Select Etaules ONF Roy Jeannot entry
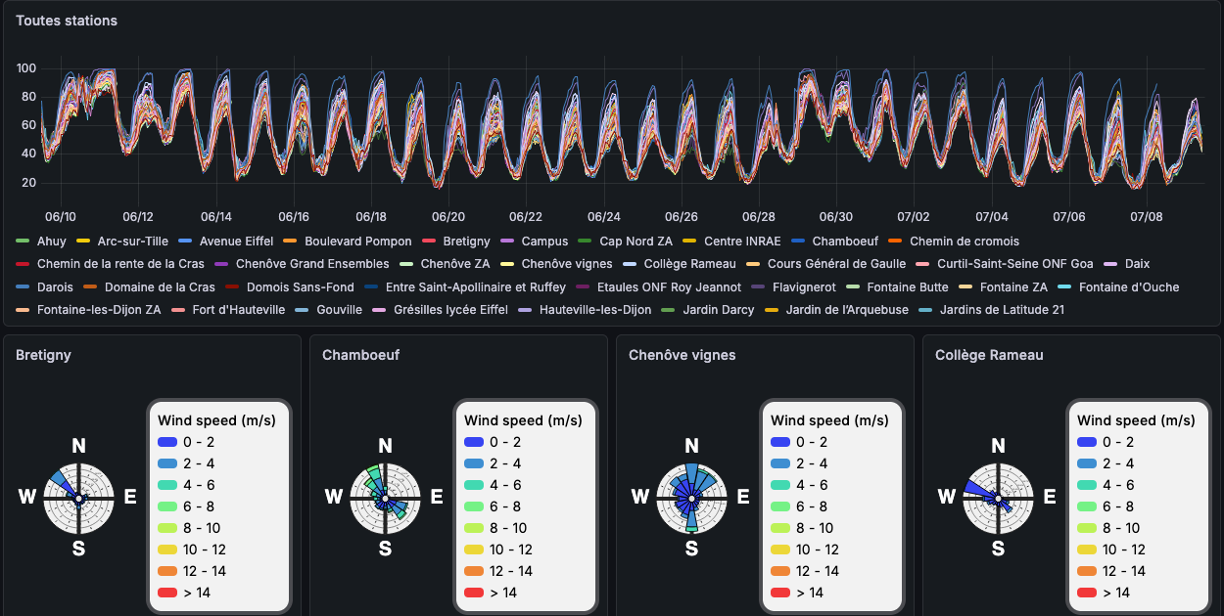 point(669,287)
